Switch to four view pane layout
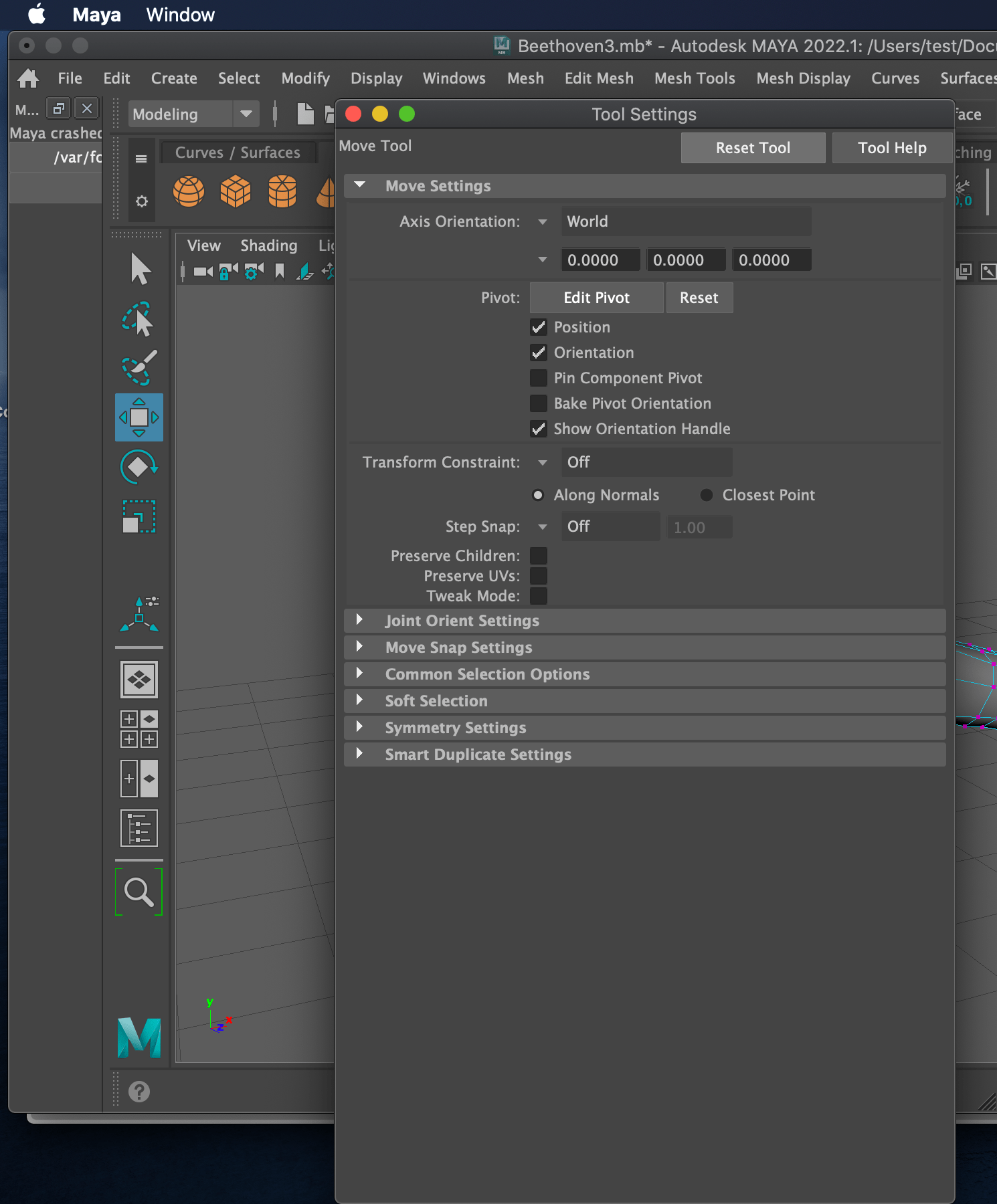This screenshot has height=1204, width=997. [x=139, y=729]
